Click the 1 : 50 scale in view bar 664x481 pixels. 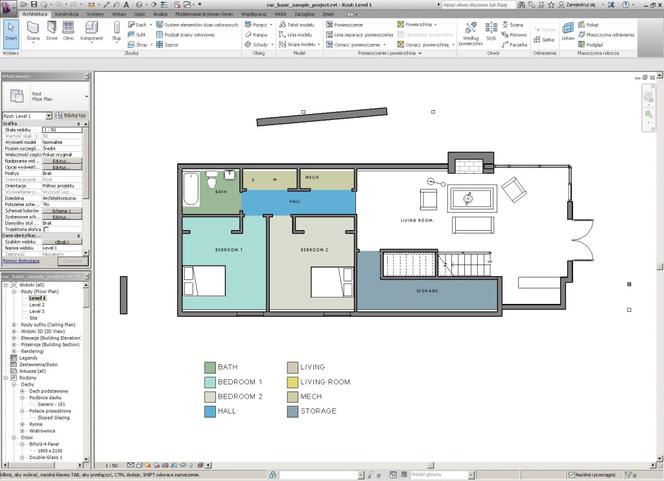click(111, 466)
